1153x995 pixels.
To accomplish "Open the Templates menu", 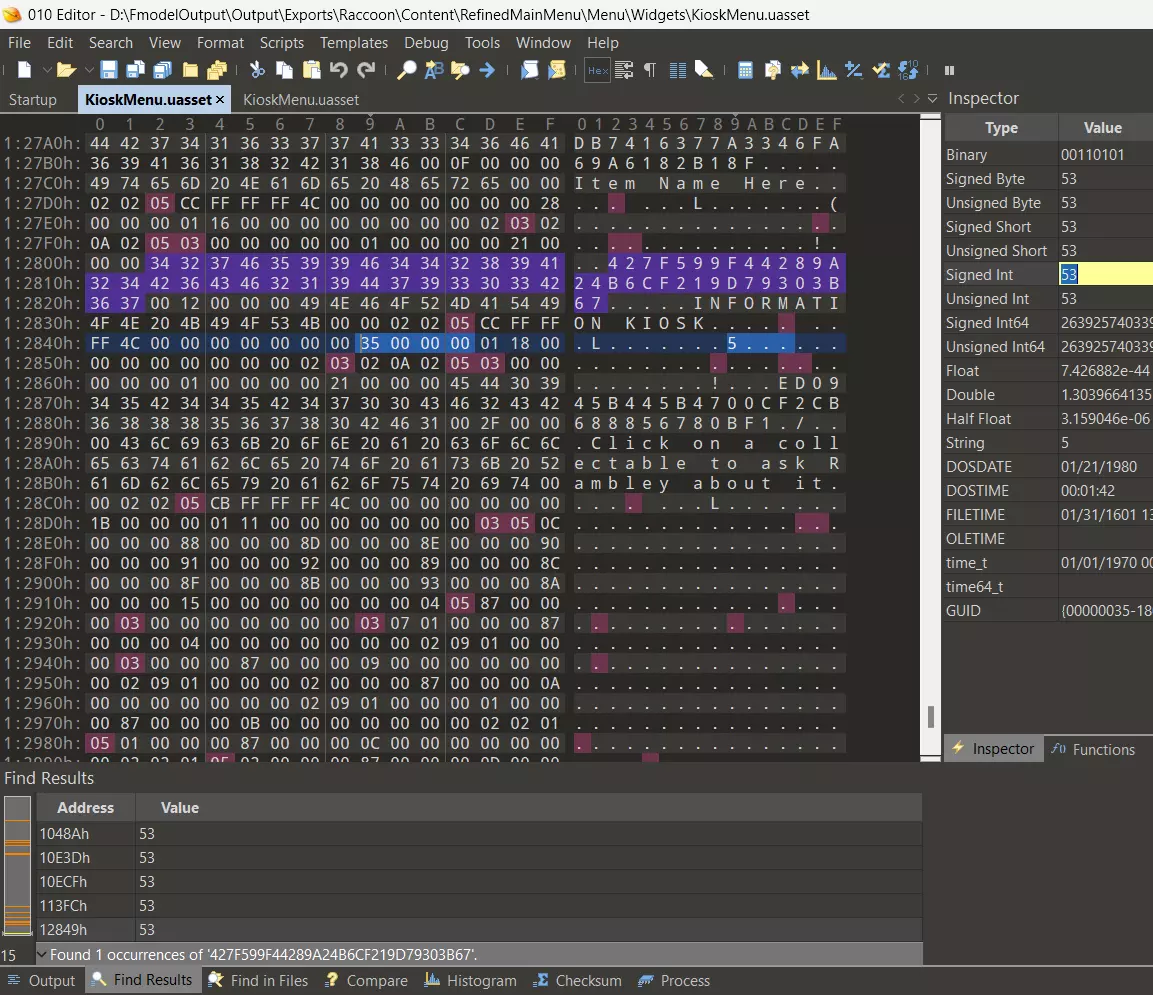I will [x=353, y=43].
